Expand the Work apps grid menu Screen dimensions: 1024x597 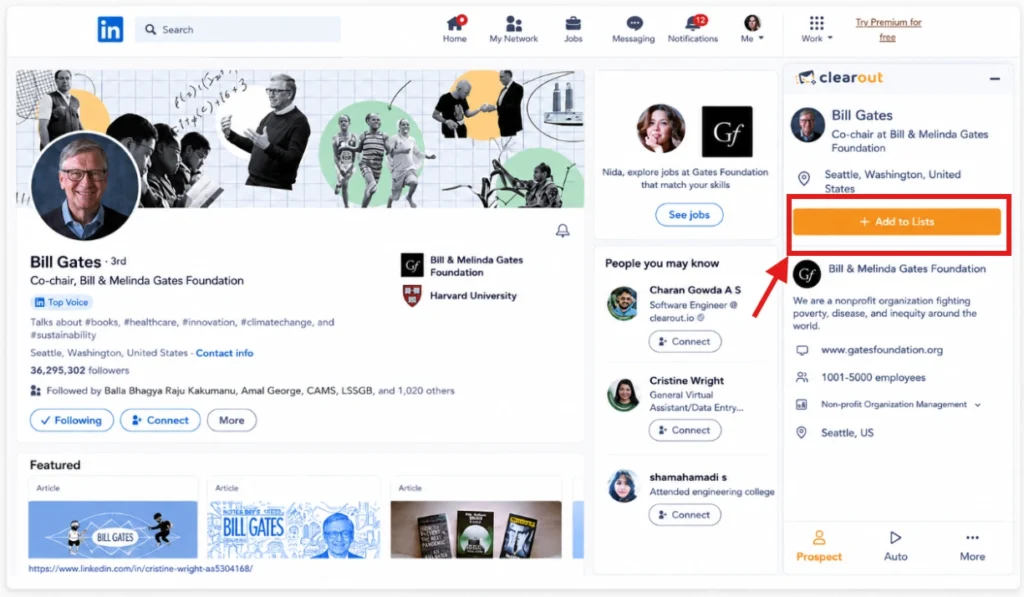pyautogui.click(x=816, y=29)
